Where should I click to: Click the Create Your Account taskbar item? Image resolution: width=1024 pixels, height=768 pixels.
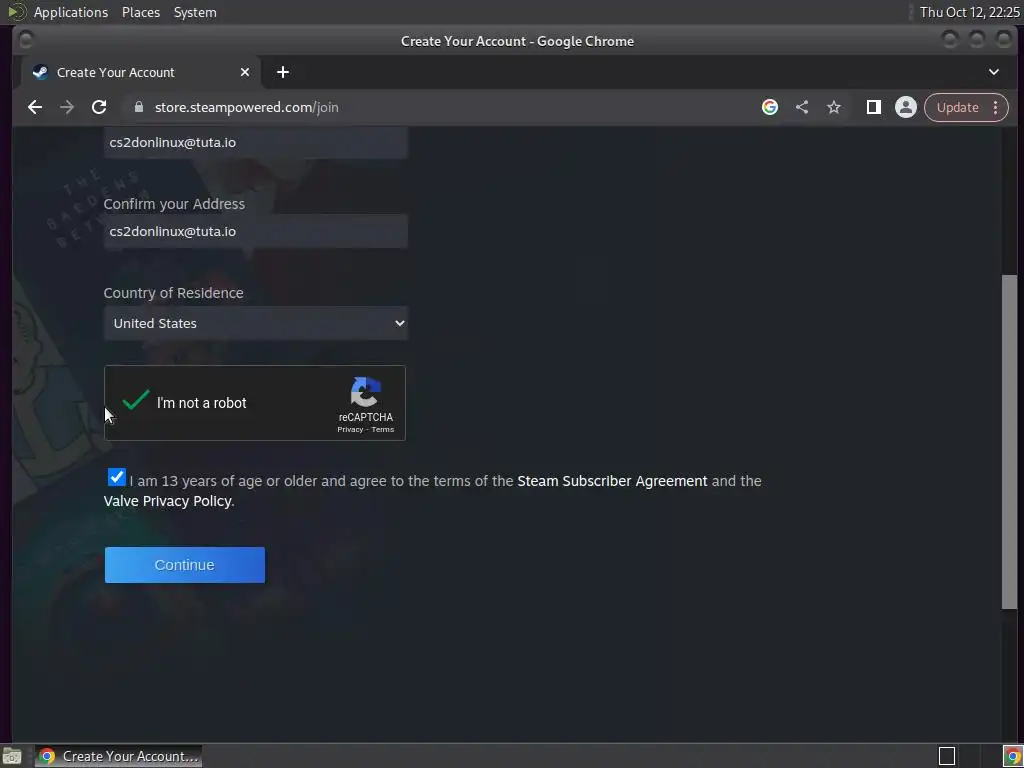(118, 756)
